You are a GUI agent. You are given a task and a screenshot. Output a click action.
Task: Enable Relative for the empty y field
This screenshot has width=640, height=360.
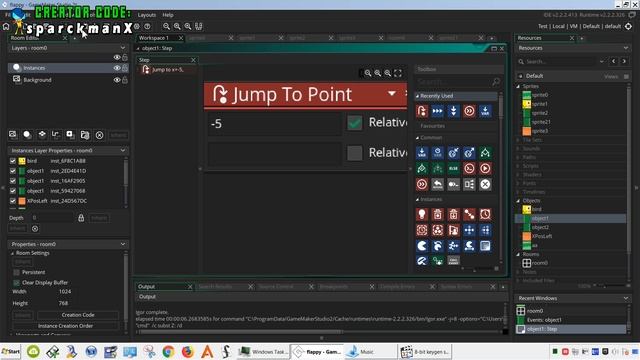tap(355, 153)
